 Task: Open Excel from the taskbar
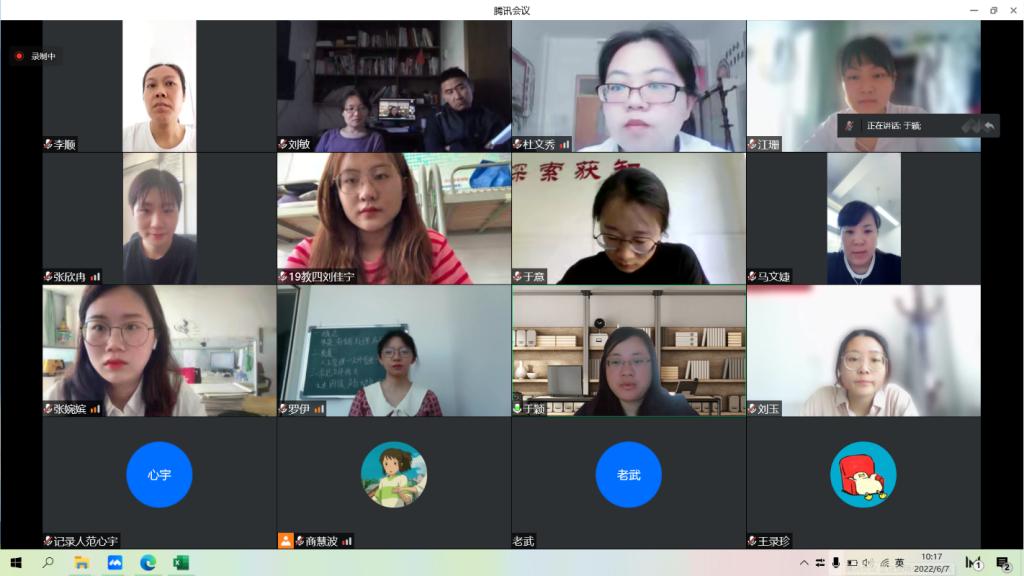tap(181, 562)
